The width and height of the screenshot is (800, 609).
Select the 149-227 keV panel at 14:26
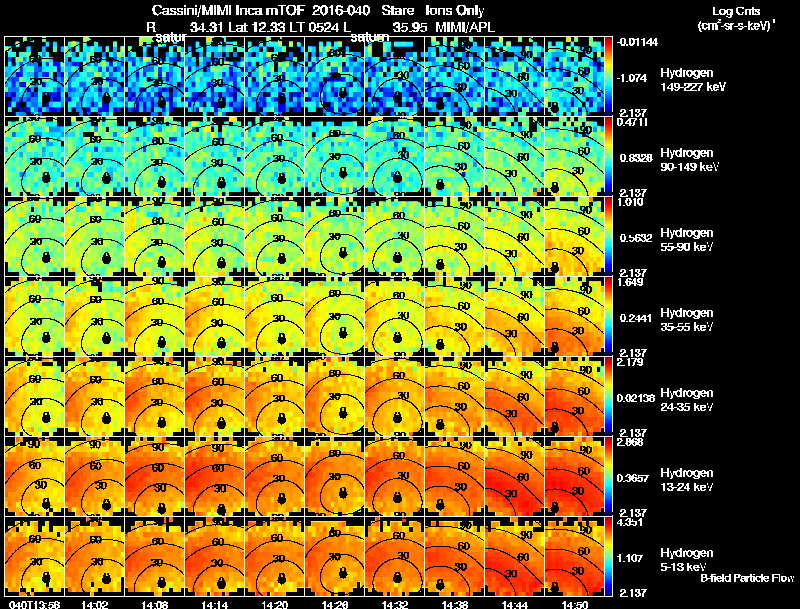coord(335,76)
